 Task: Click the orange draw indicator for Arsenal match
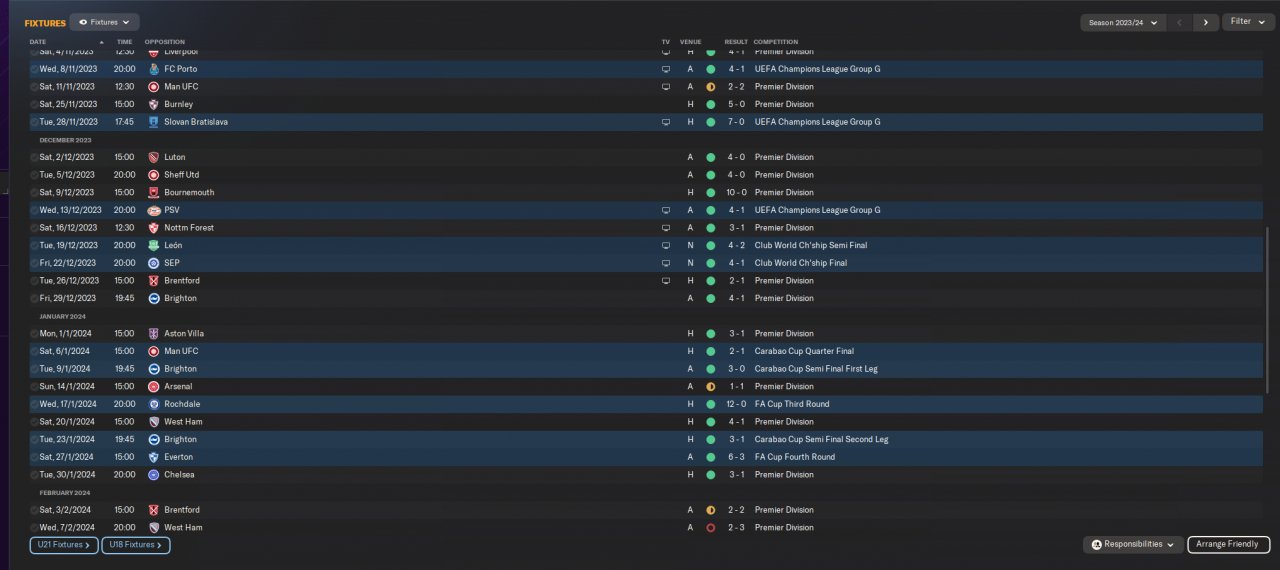pyautogui.click(x=710, y=386)
